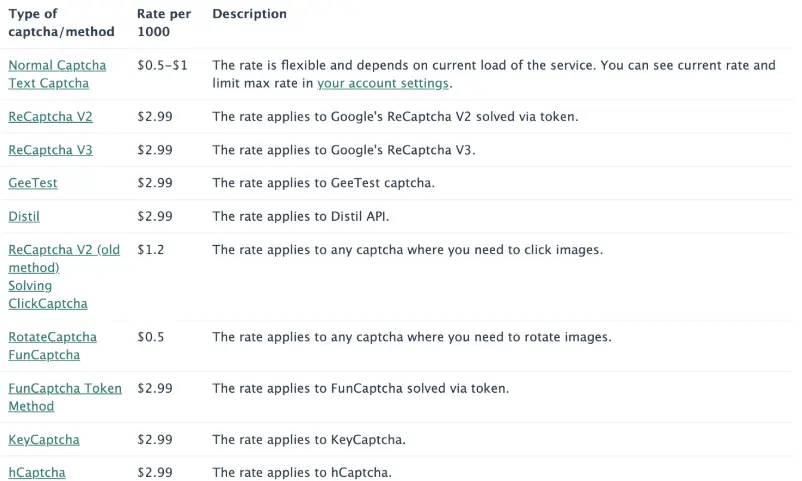Open the hCaptcha link

click(x=37, y=472)
